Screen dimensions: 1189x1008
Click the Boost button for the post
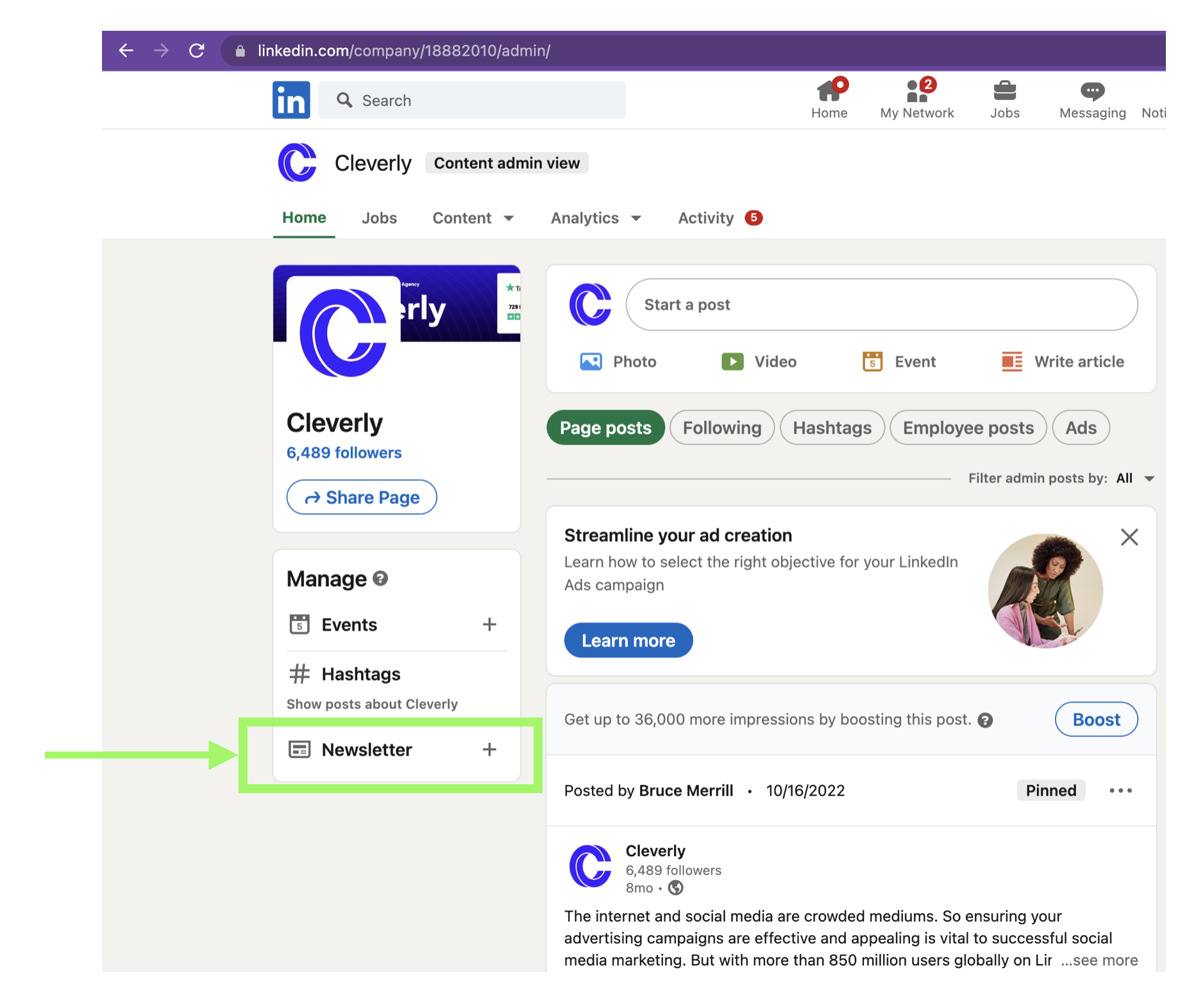click(x=1095, y=719)
